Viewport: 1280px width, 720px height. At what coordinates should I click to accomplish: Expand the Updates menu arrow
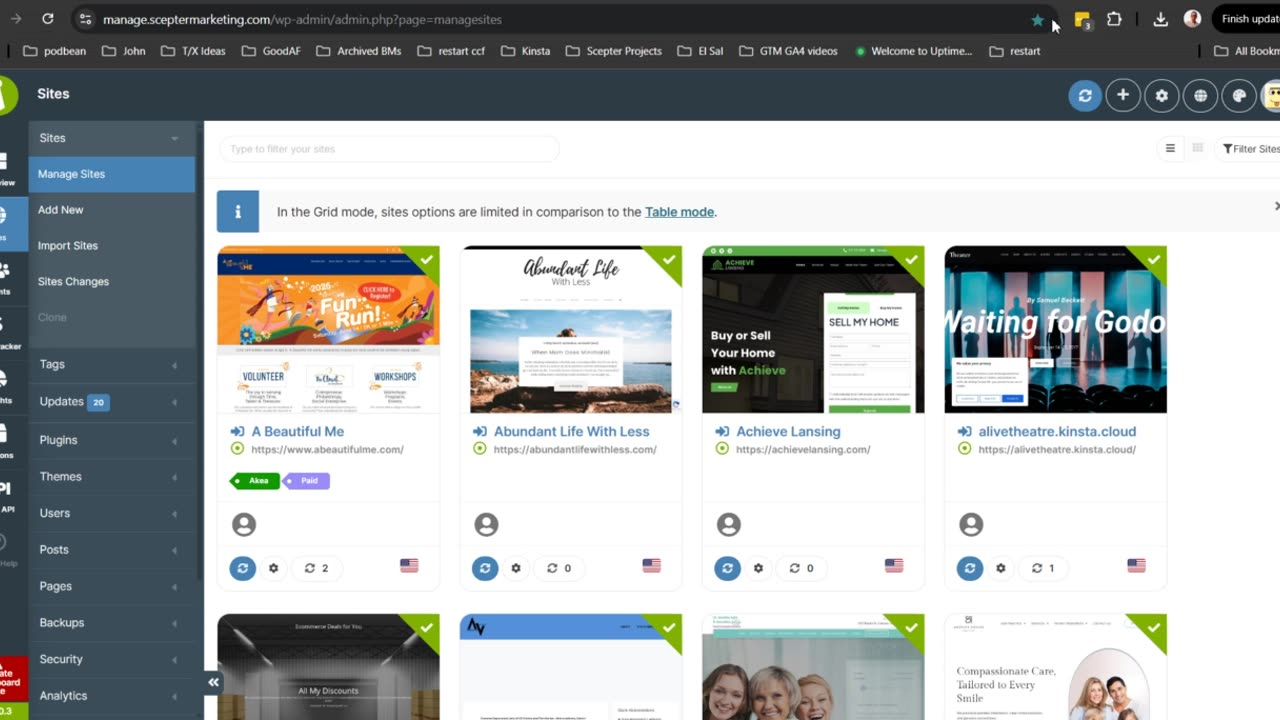point(174,403)
